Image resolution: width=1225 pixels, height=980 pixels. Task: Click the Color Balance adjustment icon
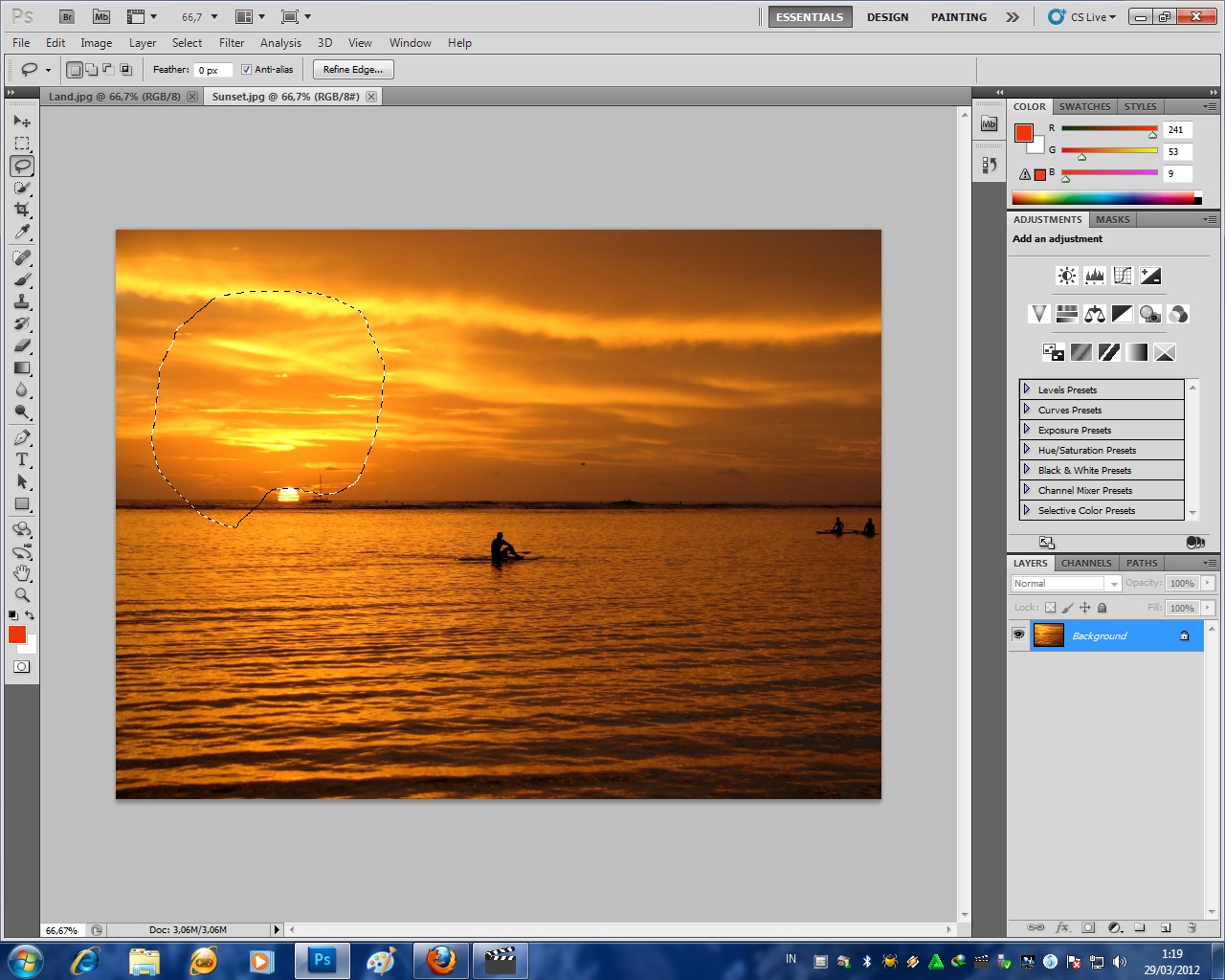(1095, 314)
